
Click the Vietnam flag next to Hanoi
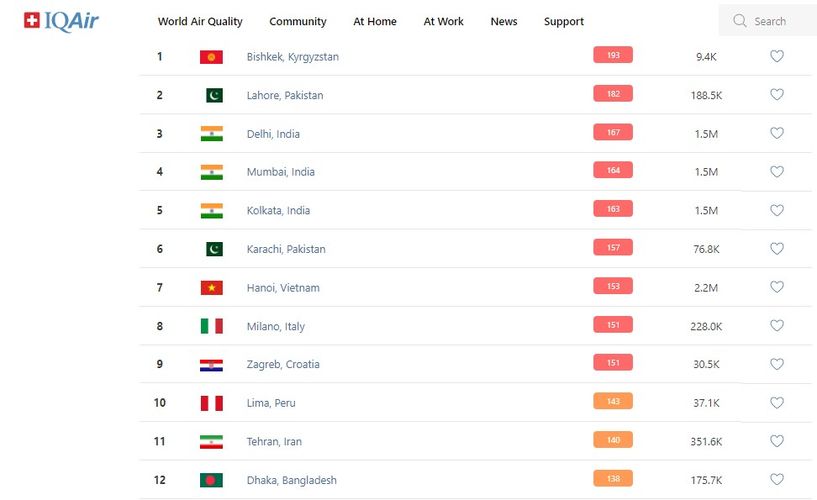(211, 288)
